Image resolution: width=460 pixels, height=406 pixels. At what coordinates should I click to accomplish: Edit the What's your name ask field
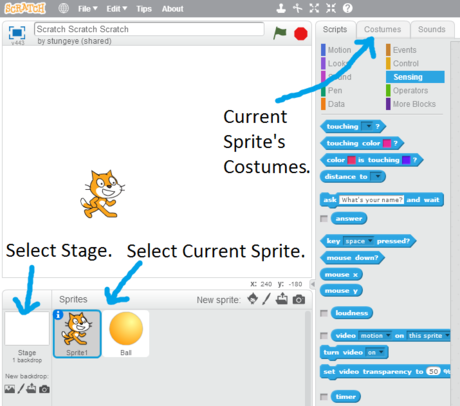pyautogui.click(x=371, y=200)
